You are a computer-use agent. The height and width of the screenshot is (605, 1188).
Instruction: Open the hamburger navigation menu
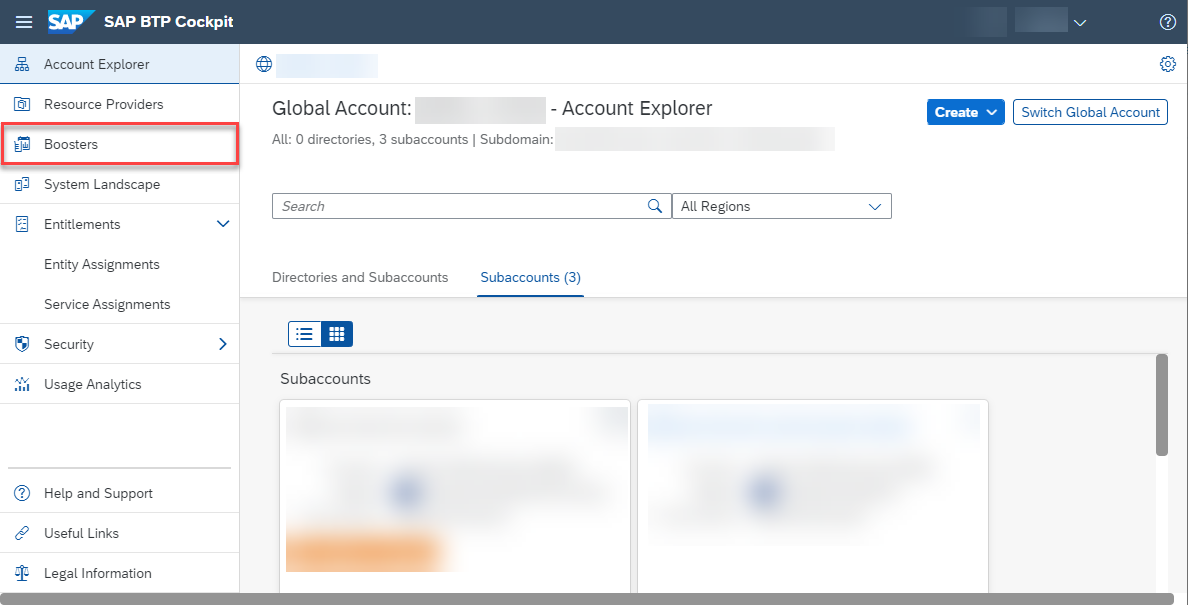(24, 22)
